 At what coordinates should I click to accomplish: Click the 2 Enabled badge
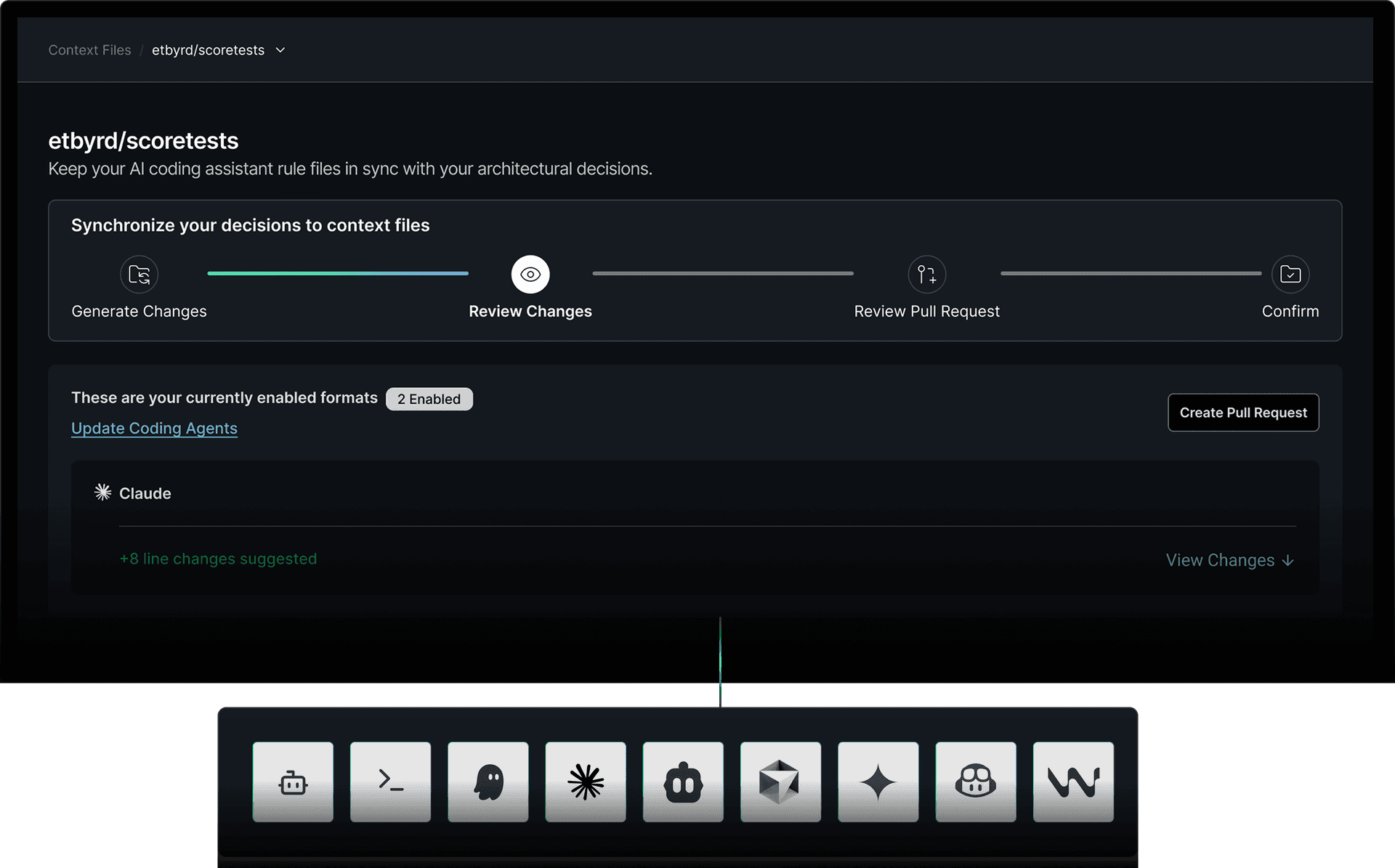(x=429, y=399)
